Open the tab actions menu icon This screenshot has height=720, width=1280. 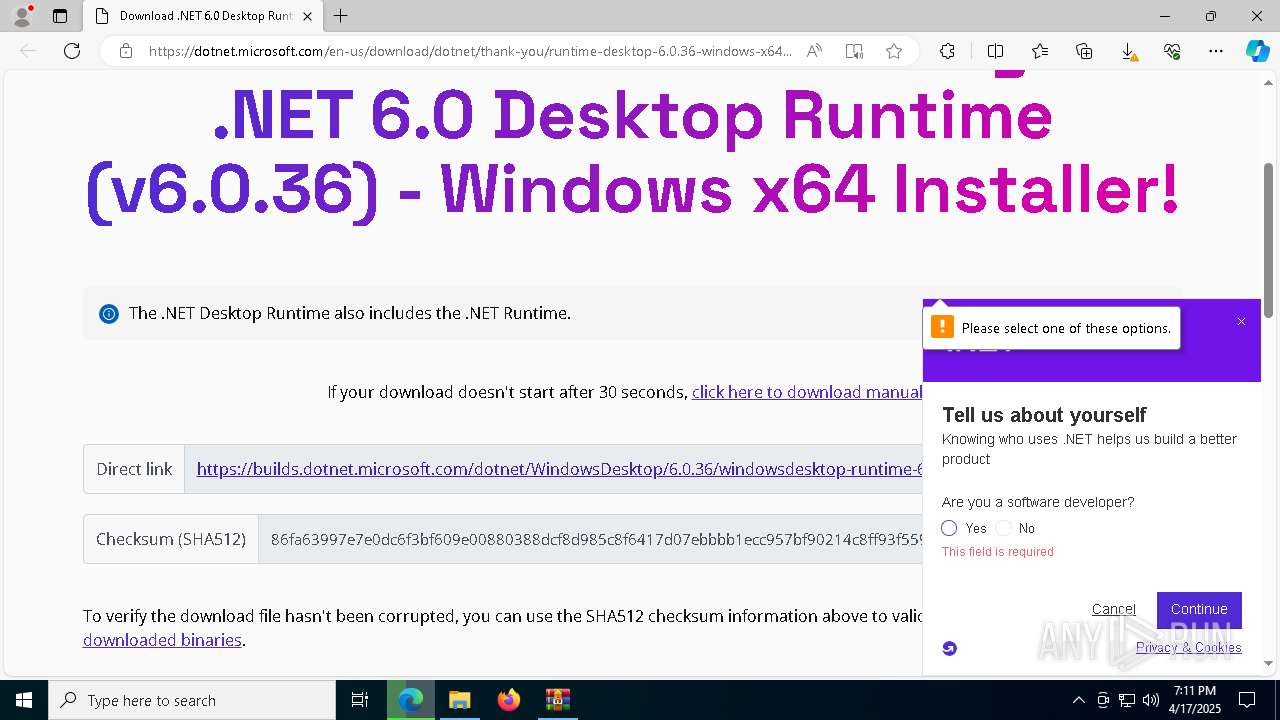pyautogui.click(x=60, y=16)
